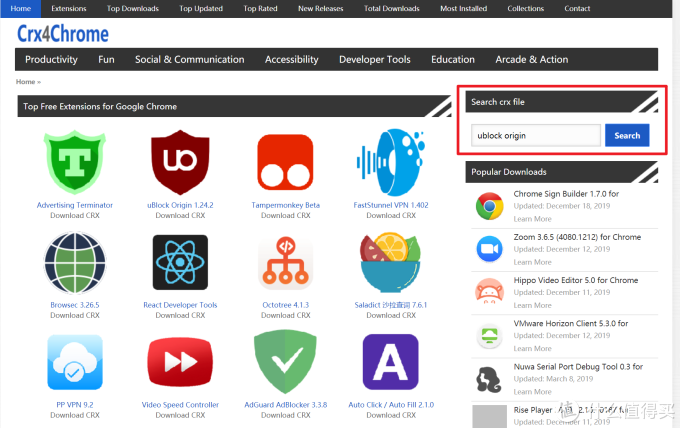
Task: Click Learn More under Chrome Sign Builder
Action: point(533,219)
